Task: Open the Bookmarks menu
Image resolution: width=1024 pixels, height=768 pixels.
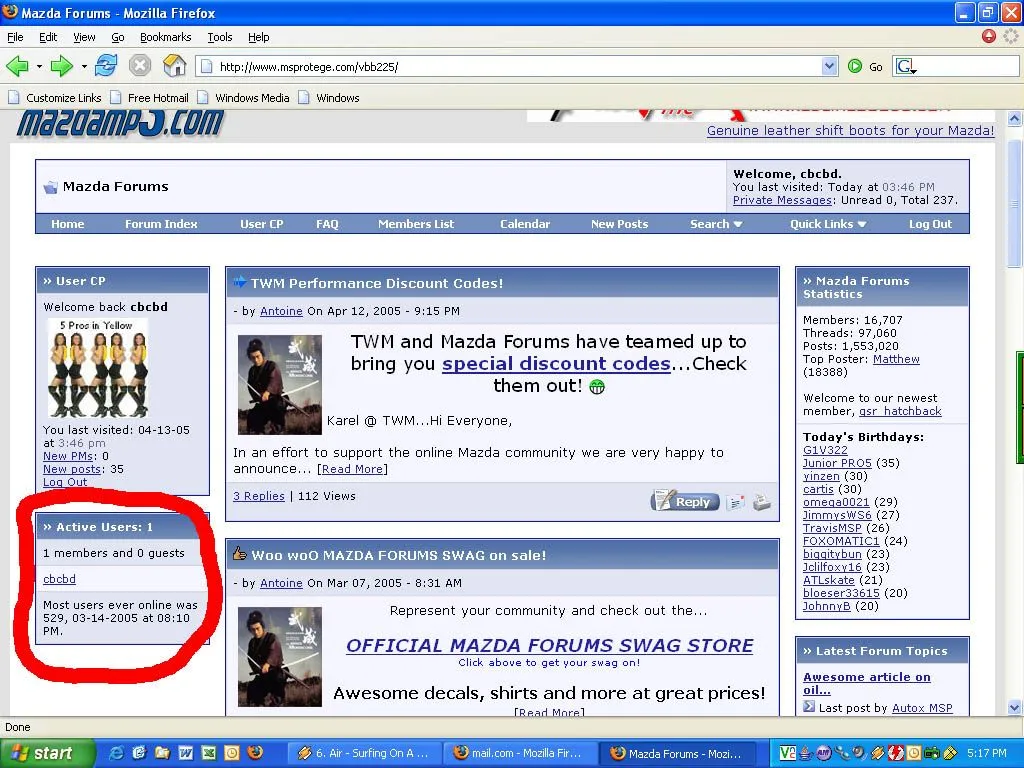Action: [164, 37]
